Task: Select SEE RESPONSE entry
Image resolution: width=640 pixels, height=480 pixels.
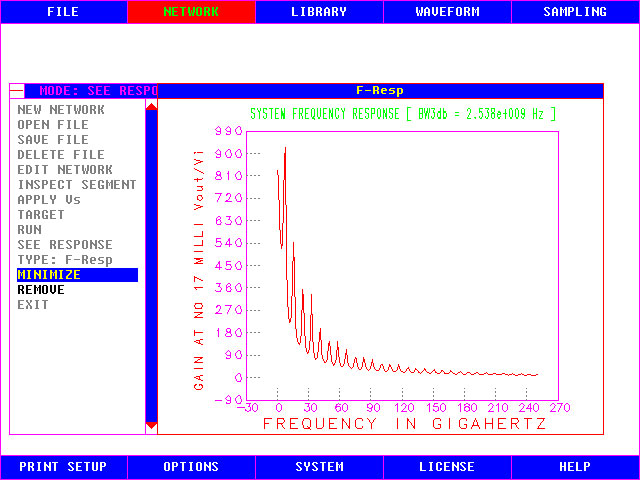Action: click(65, 245)
